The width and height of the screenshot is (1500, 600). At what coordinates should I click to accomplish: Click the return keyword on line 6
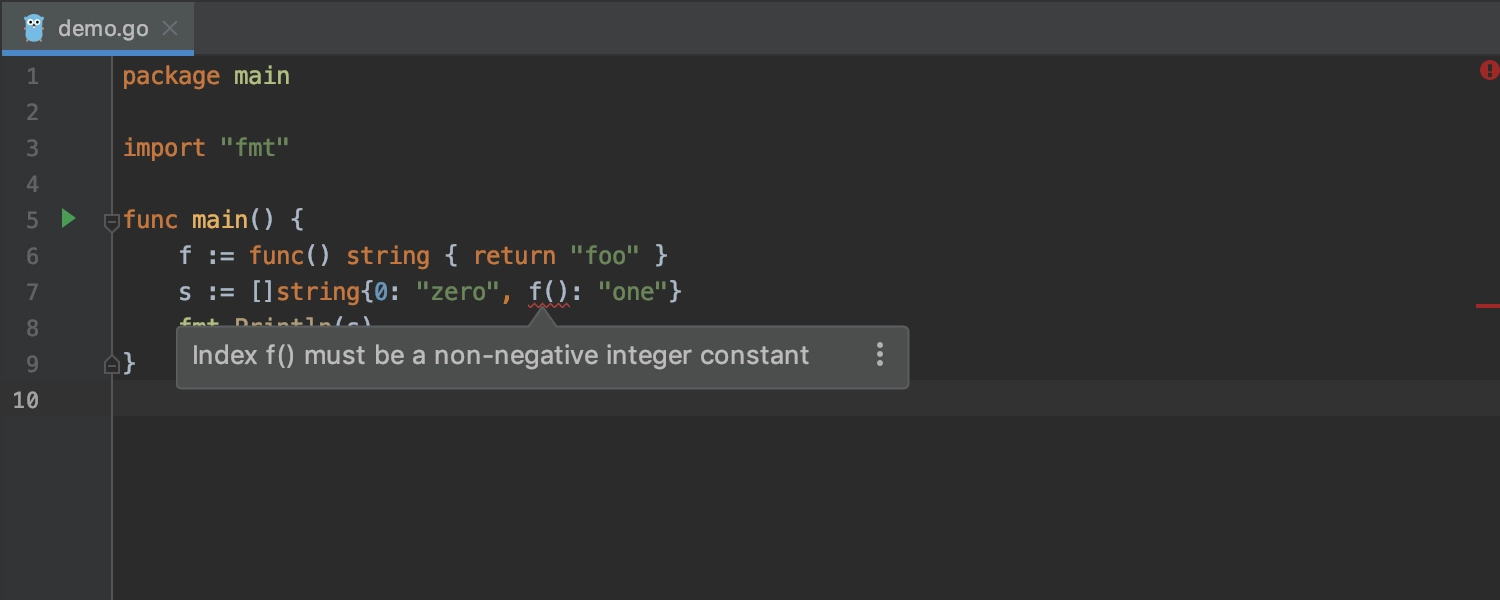pos(514,256)
